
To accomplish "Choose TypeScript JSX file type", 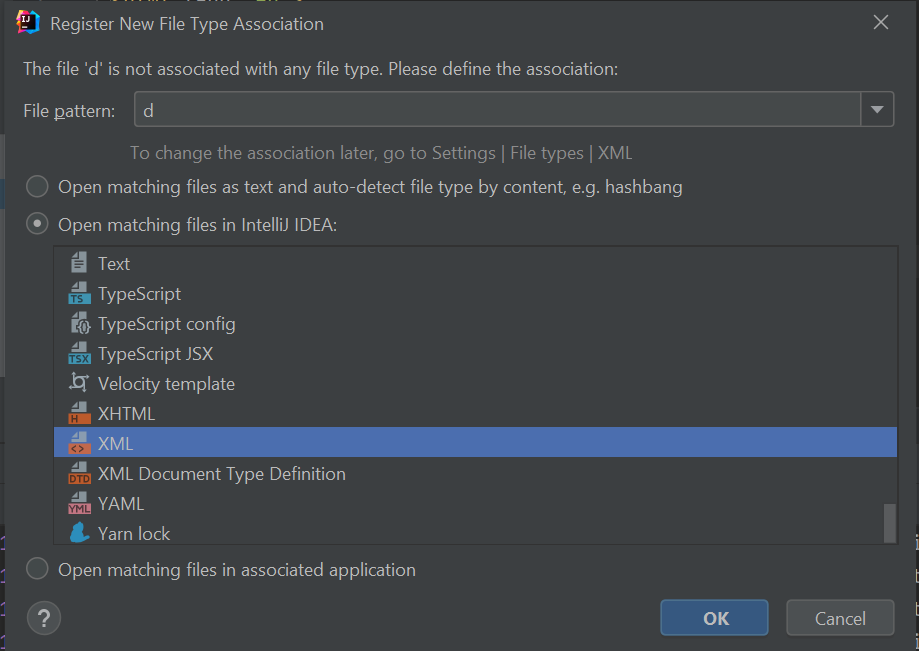I will click(x=475, y=353).
